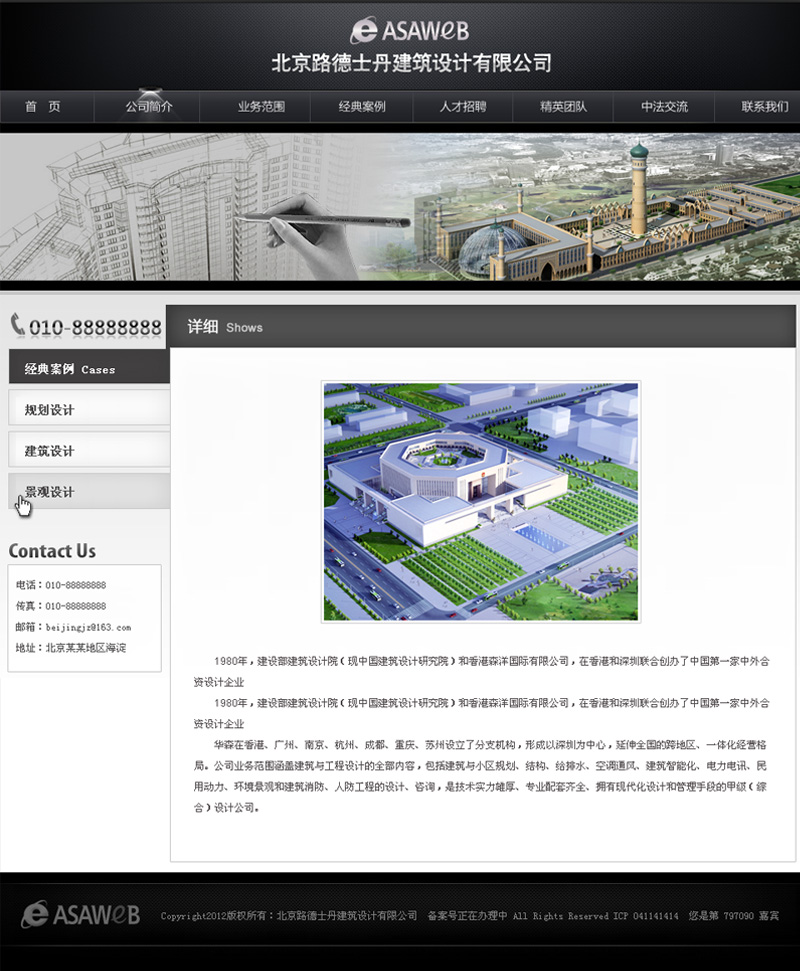
Task: Click the aerial building rendering image
Action: pyautogui.click(x=483, y=499)
